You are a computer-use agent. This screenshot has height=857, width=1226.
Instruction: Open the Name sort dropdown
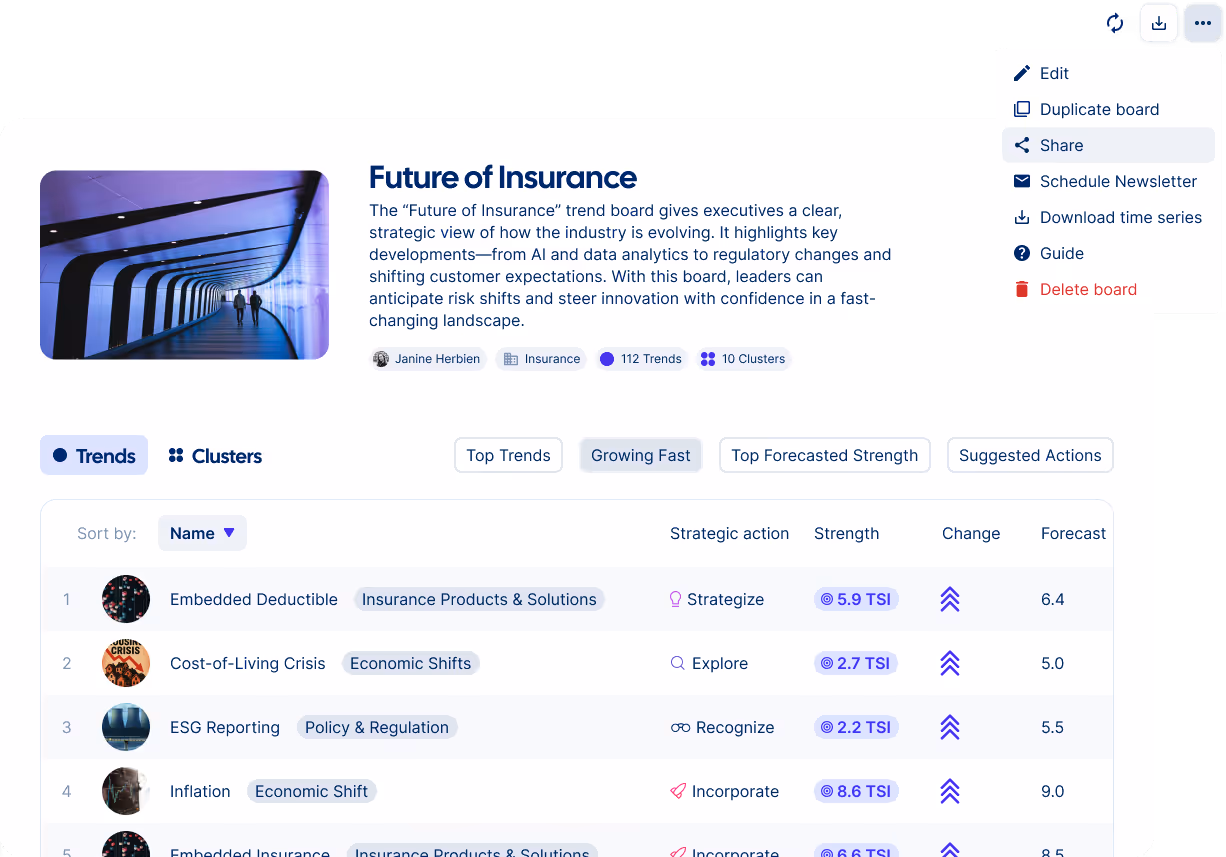(x=202, y=533)
